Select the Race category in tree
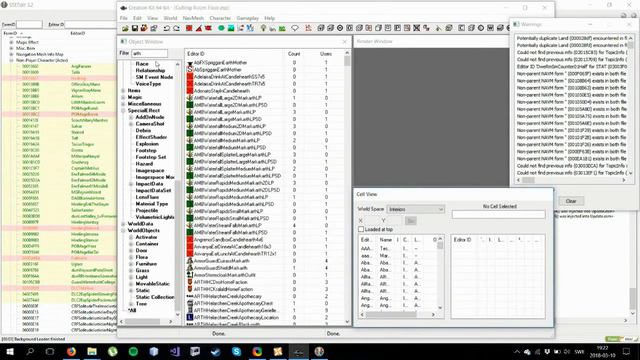Viewport: 640px width, 360px height. pyautogui.click(x=142, y=64)
